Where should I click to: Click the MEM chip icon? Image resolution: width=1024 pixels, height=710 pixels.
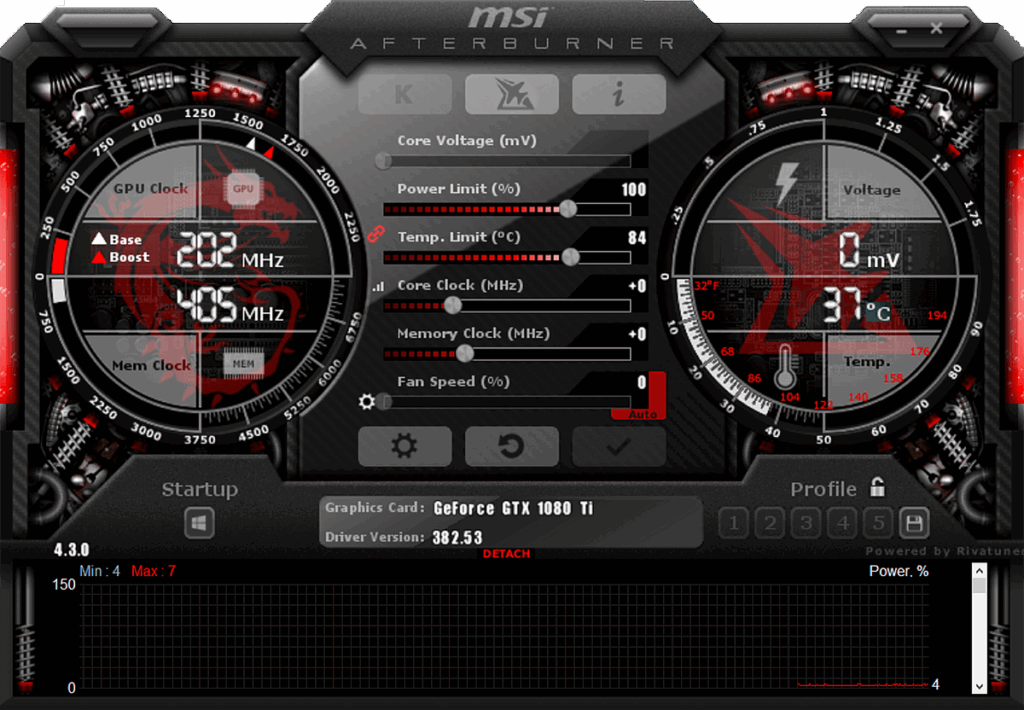[x=243, y=364]
